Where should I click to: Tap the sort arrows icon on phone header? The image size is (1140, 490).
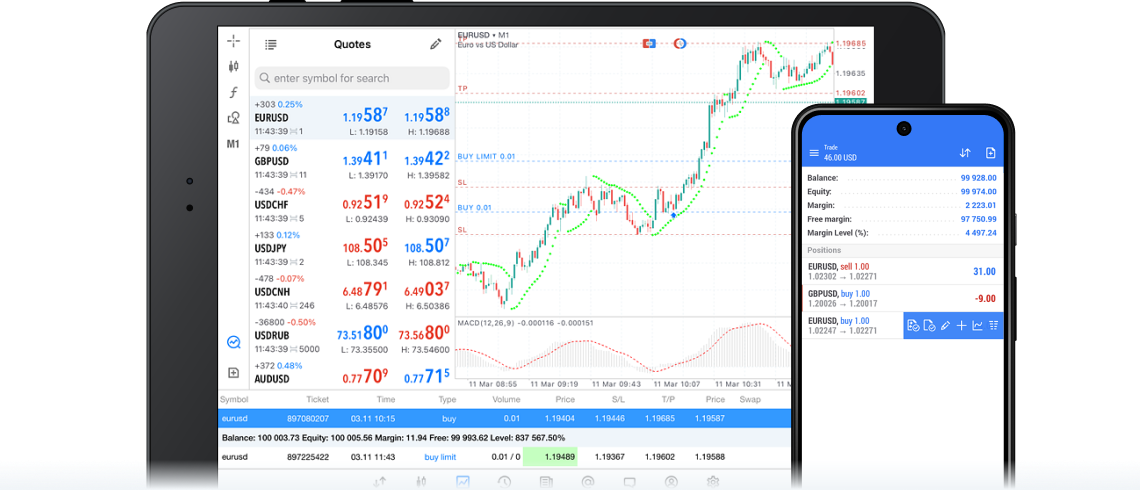click(x=965, y=153)
